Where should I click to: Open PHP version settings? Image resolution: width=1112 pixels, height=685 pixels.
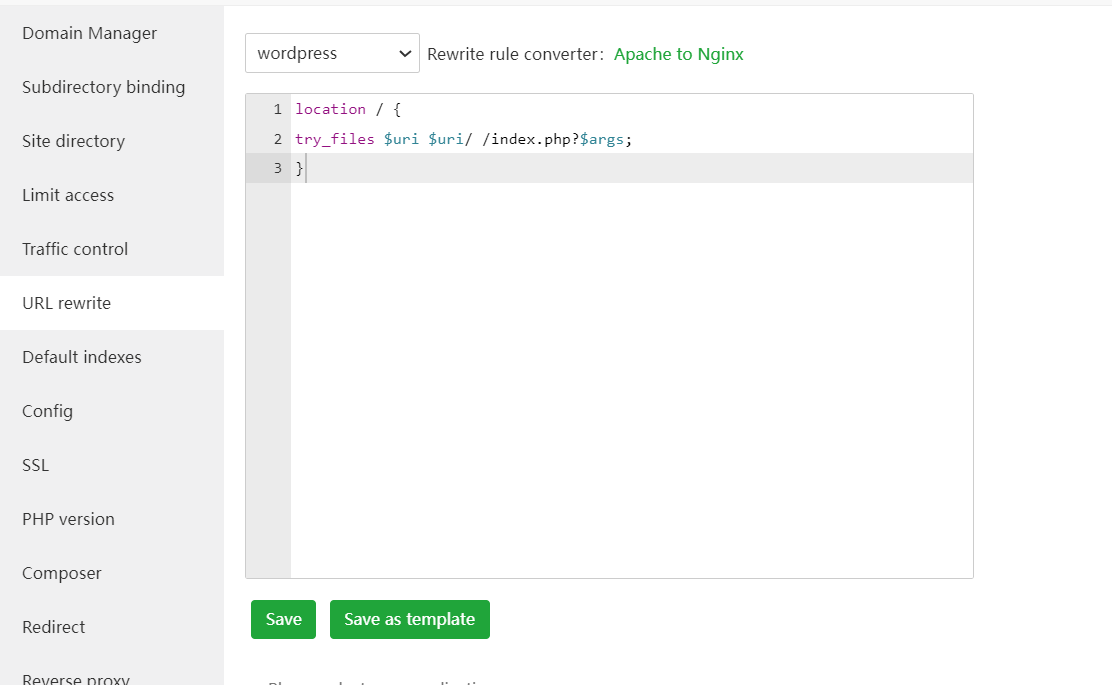(68, 519)
